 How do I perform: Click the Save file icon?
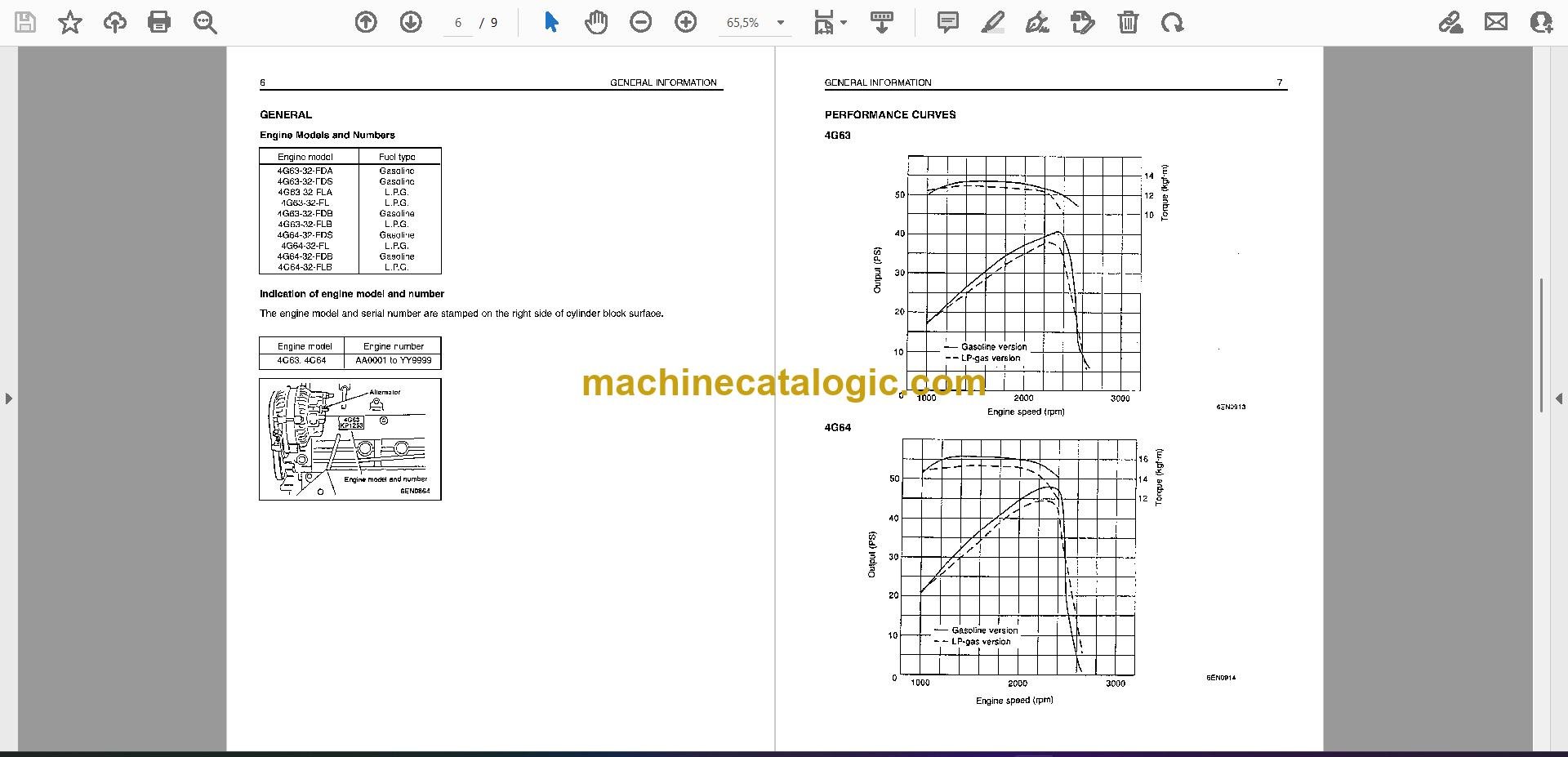[25, 23]
